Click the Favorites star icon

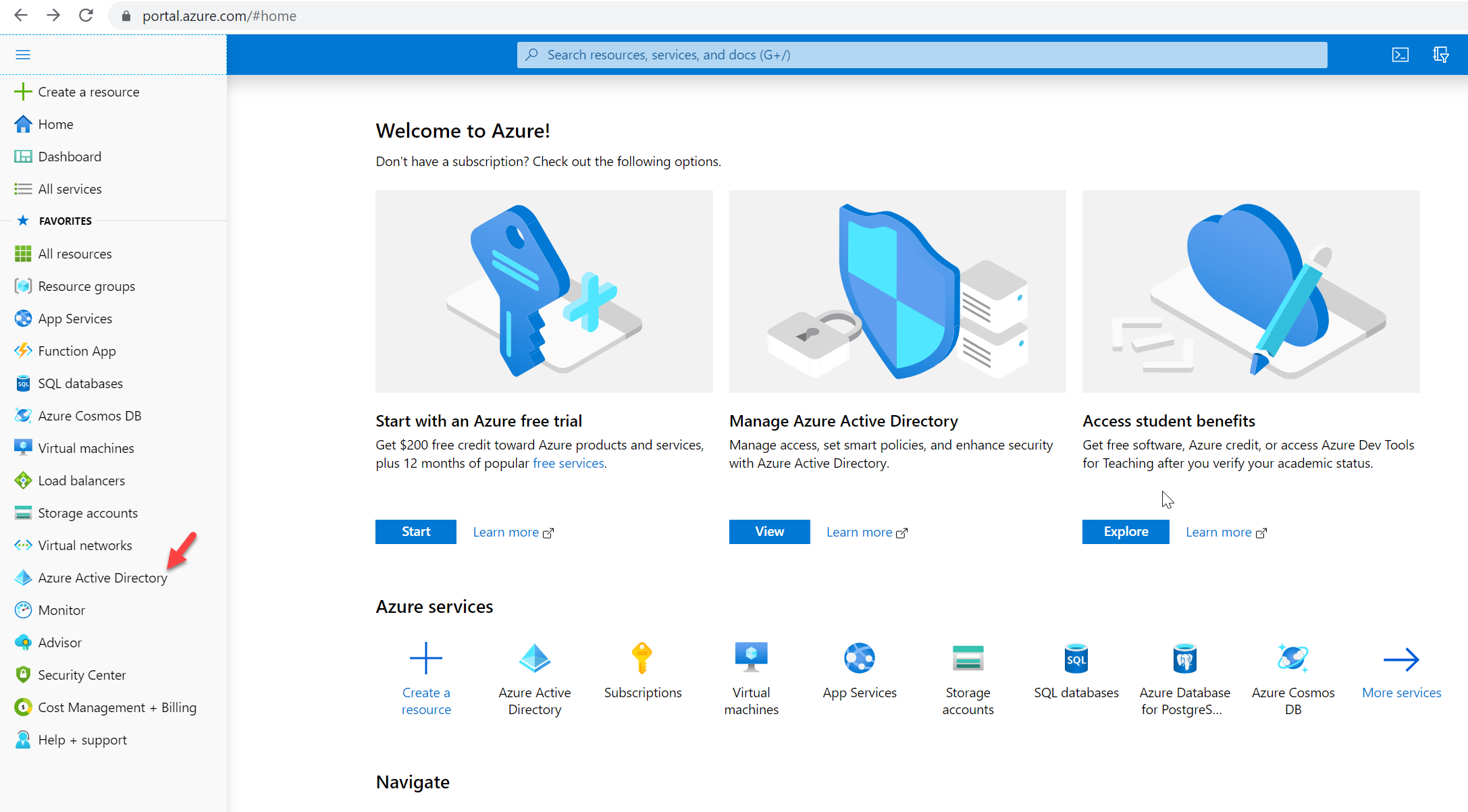tap(23, 221)
